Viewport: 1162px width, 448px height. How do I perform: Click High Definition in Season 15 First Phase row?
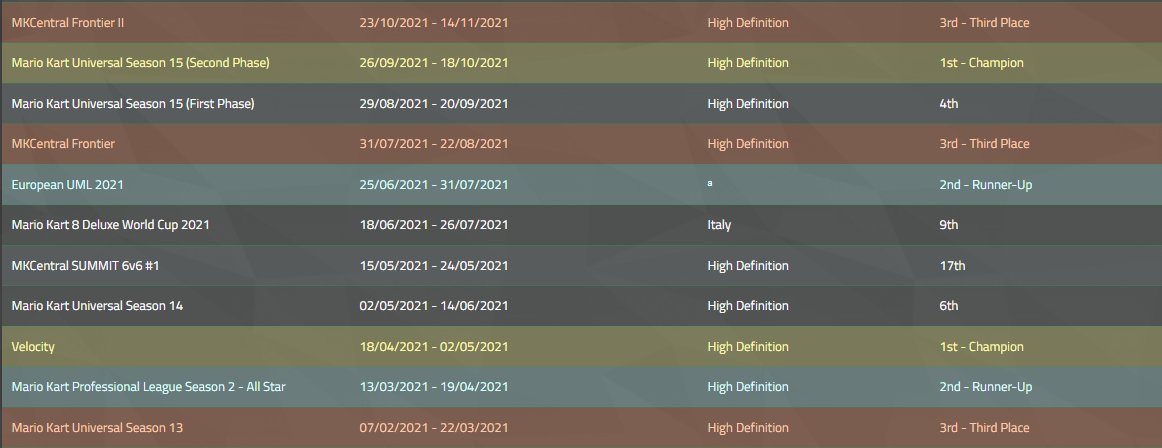748,104
